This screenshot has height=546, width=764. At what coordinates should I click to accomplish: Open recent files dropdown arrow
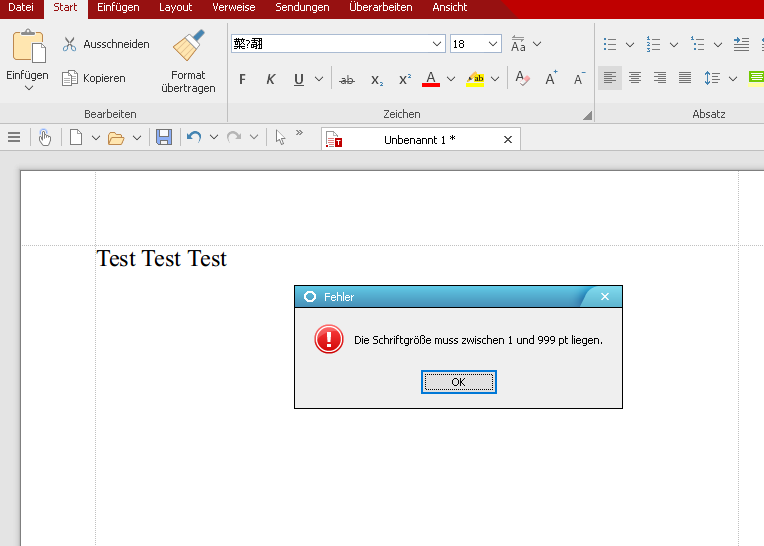coord(137,138)
